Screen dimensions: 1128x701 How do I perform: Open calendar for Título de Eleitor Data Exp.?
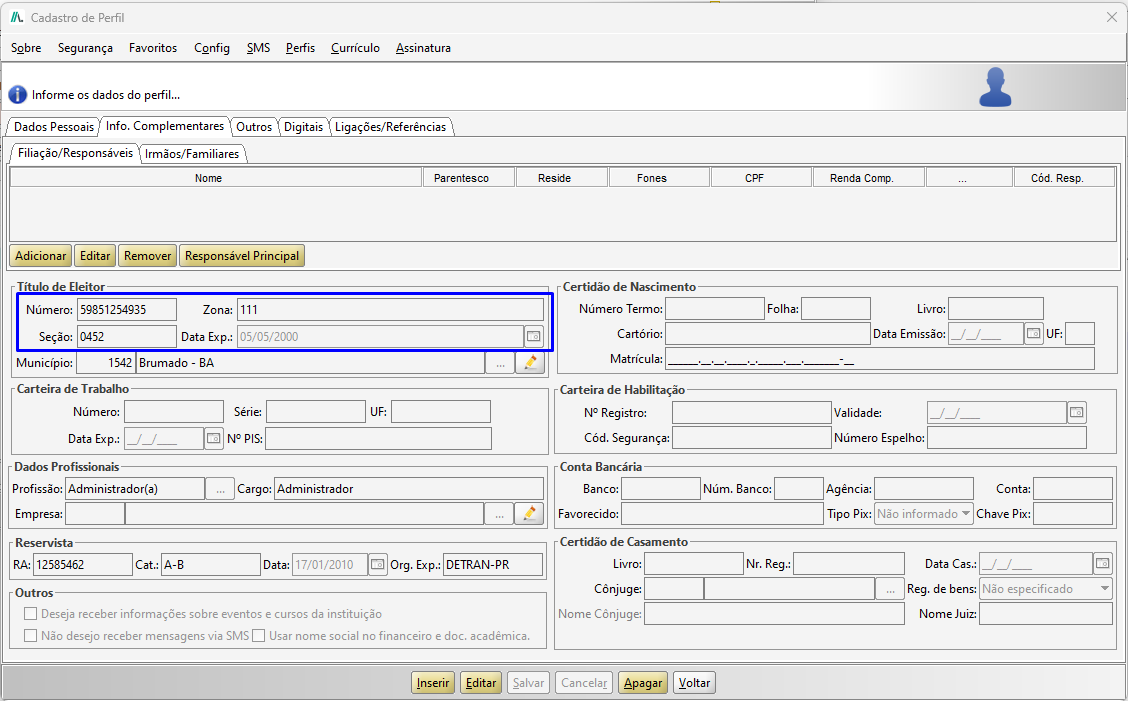[533, 336]
